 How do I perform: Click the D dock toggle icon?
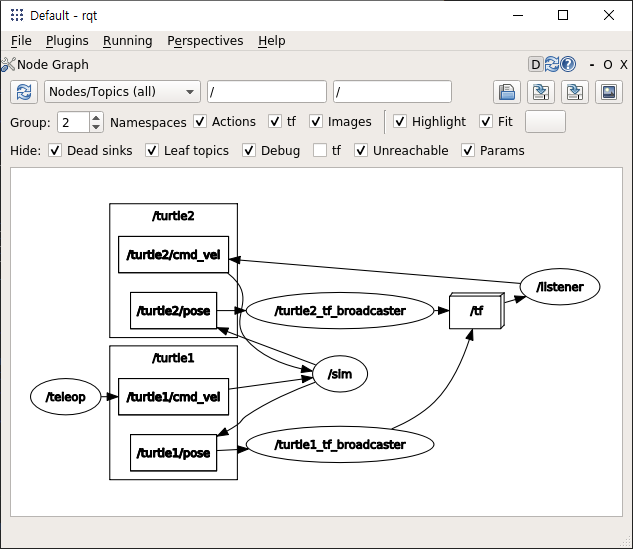pyautogui.click(x=535, y=65)
